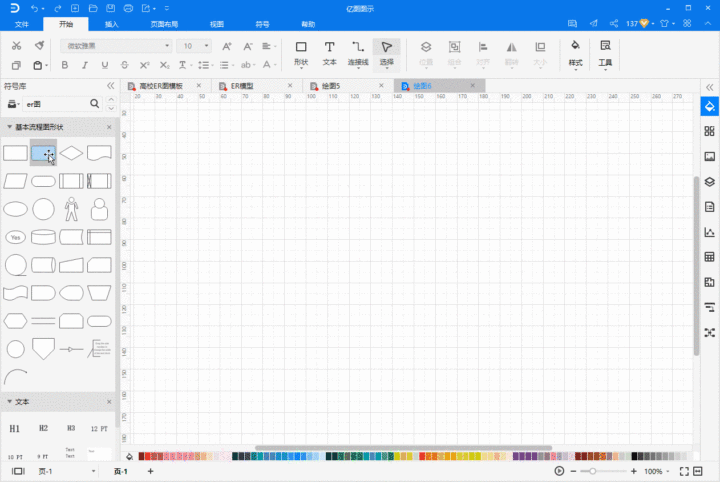Open the Style fill bucket tool
Image resolution: width=720 pixels, height=482 pixels.
(575, 54)
